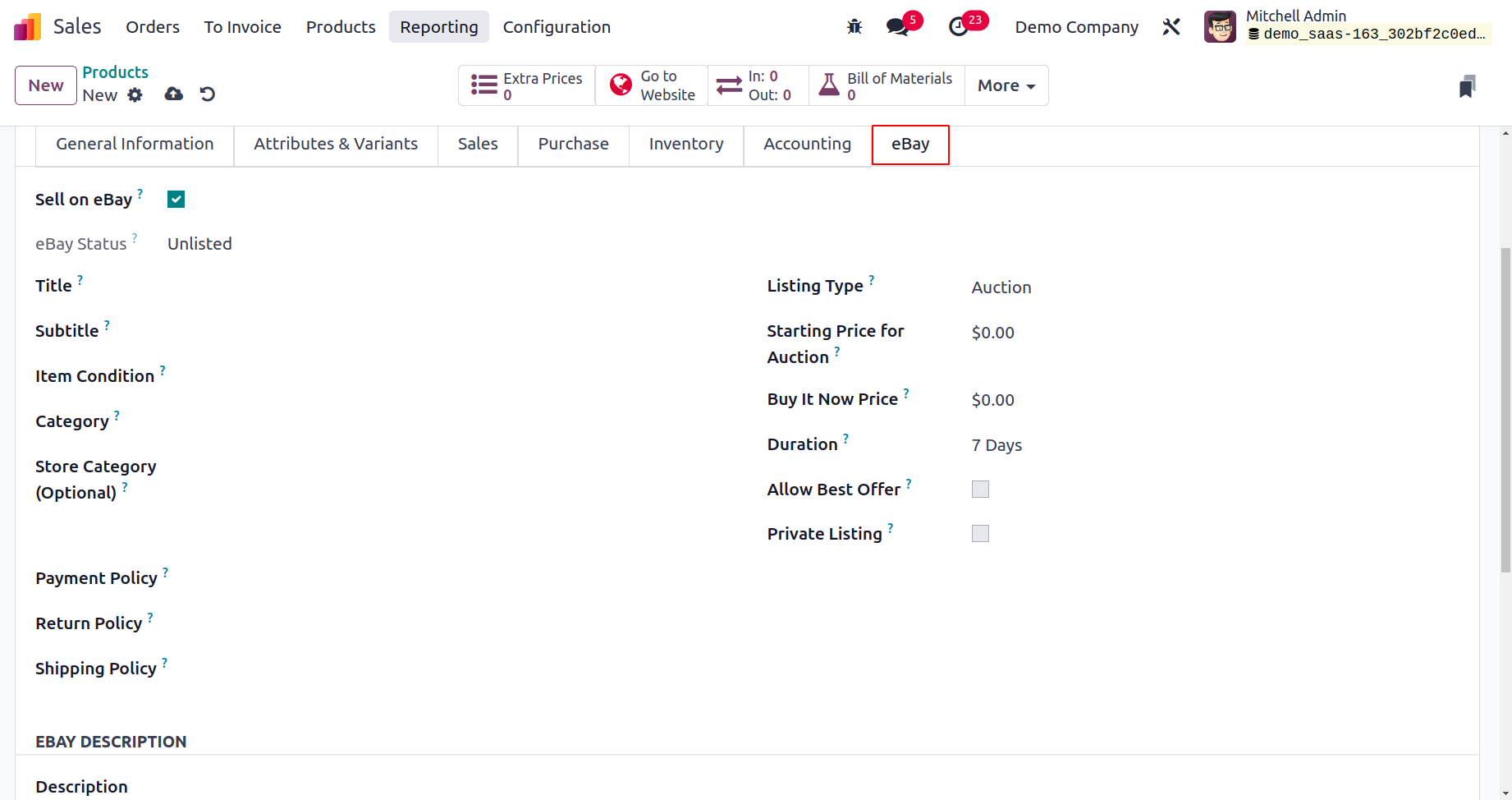Click the Go to Website globe icon
The image size is (1512, 800).
pos(621,85)
